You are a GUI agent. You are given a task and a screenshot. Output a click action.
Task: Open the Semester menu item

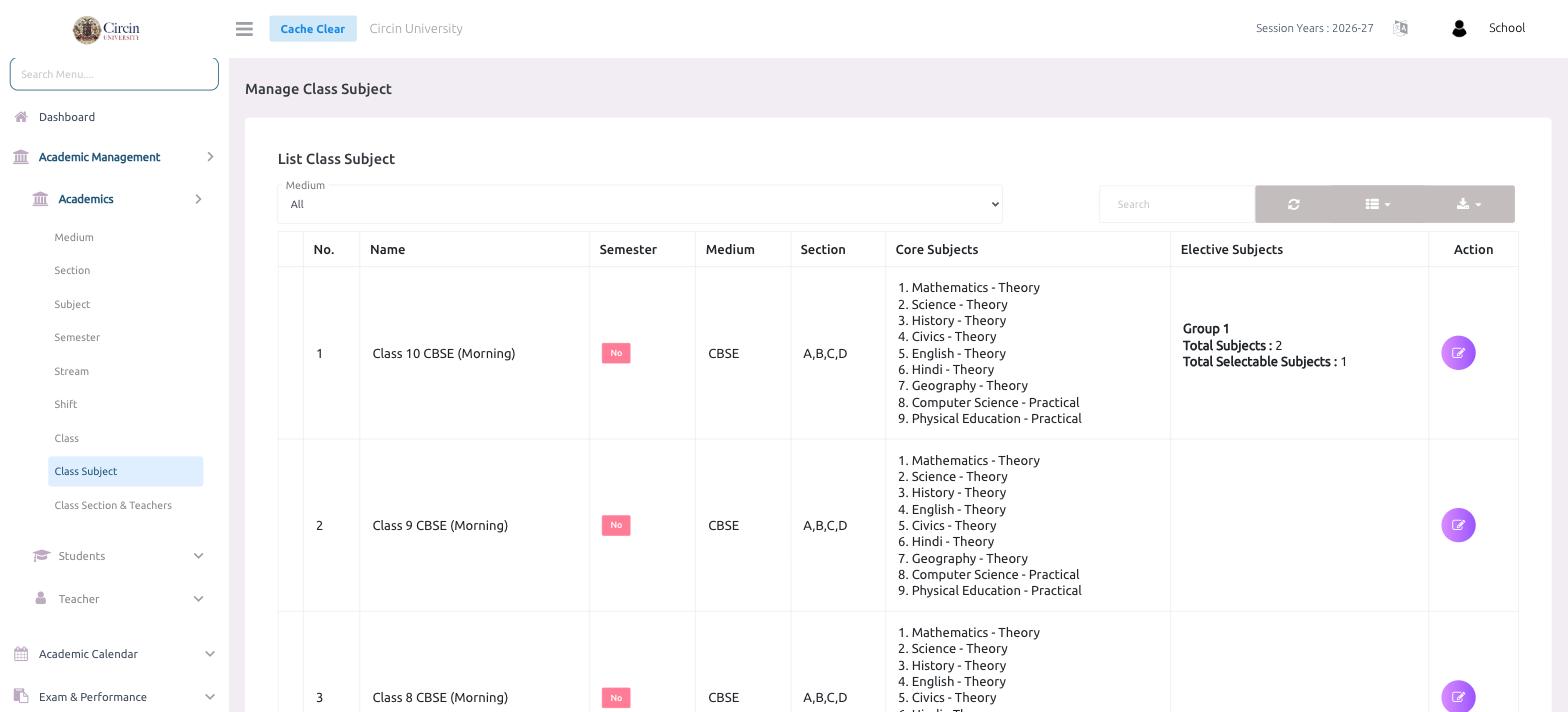77,337
